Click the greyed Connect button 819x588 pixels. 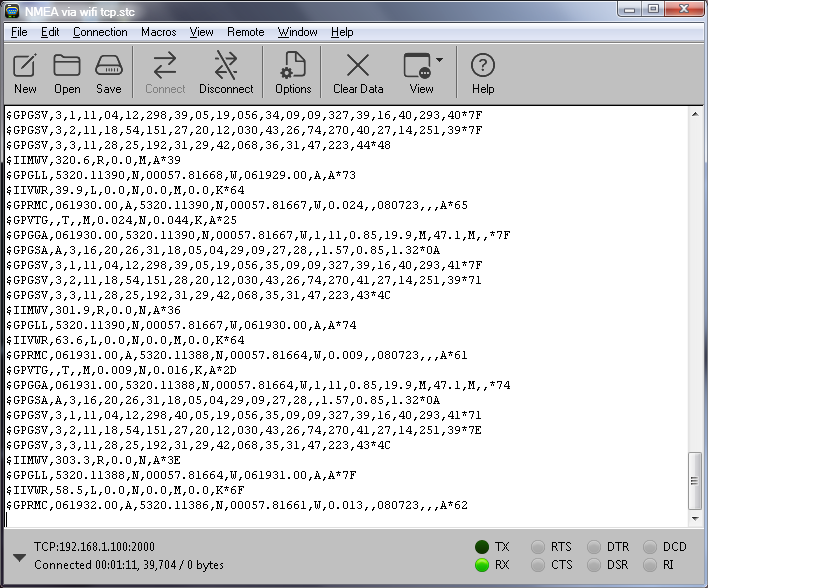pos(165,72)
